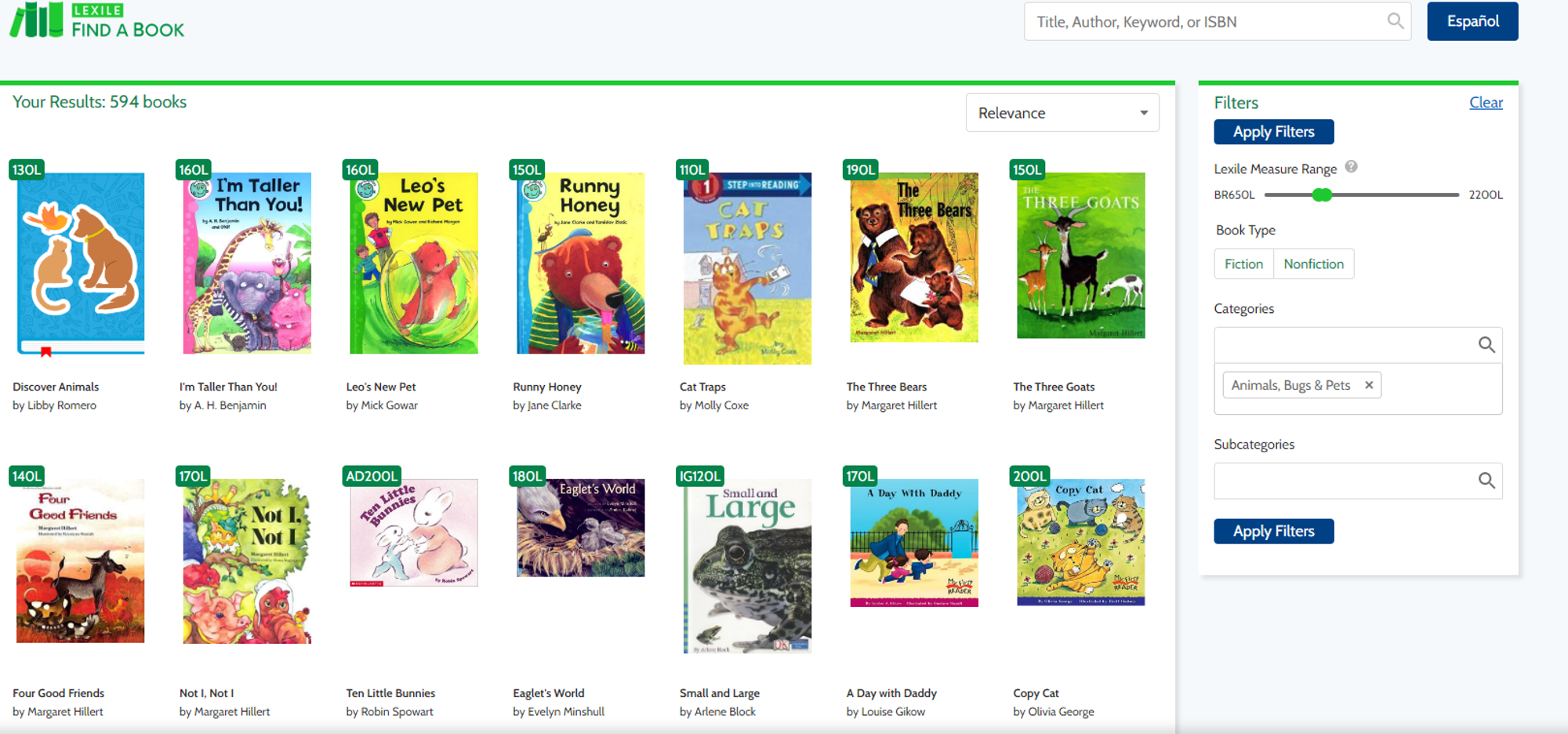Toggle the Fiction book type filter
Image resolution: width=1568 pixels, height=734 pixels.
(x=1243, y=264)
